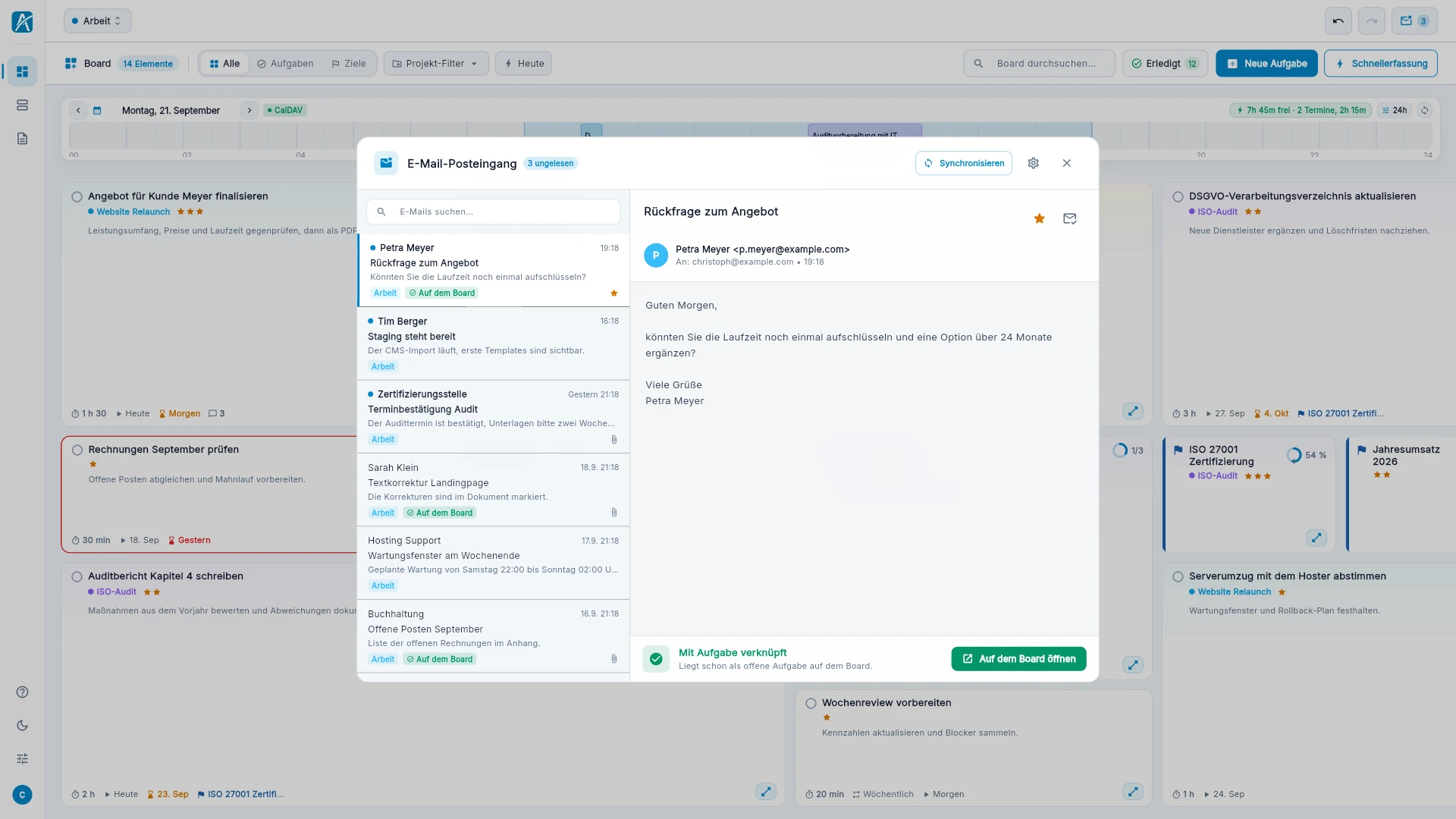Check off Angebot für Kunde Meyer finalisieren

click(x=77, y=196)
